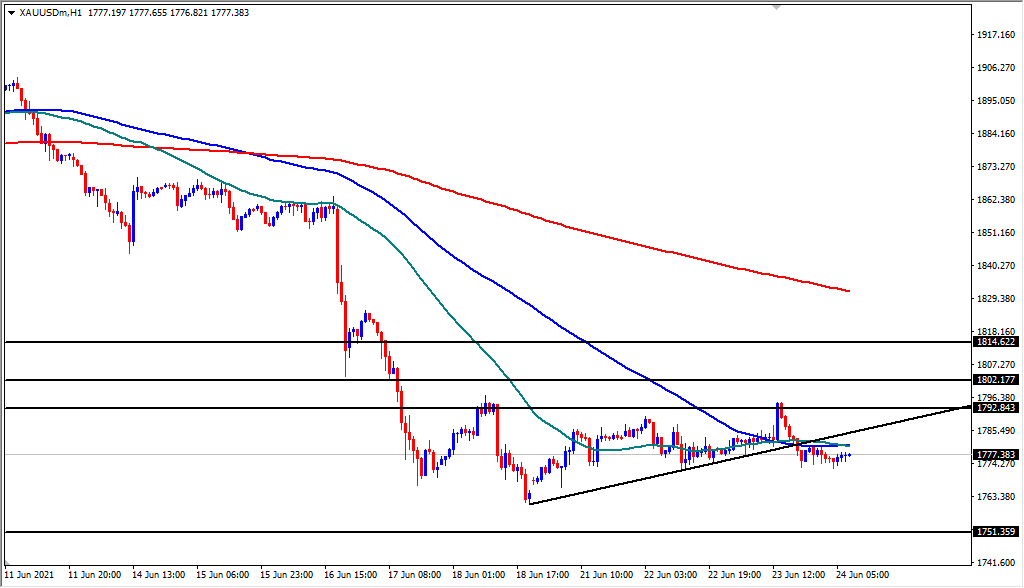This screenshot has width=1024, height=588.
Task: Select the 1751.359 horizontal line price label
Action: coord(995,532)
